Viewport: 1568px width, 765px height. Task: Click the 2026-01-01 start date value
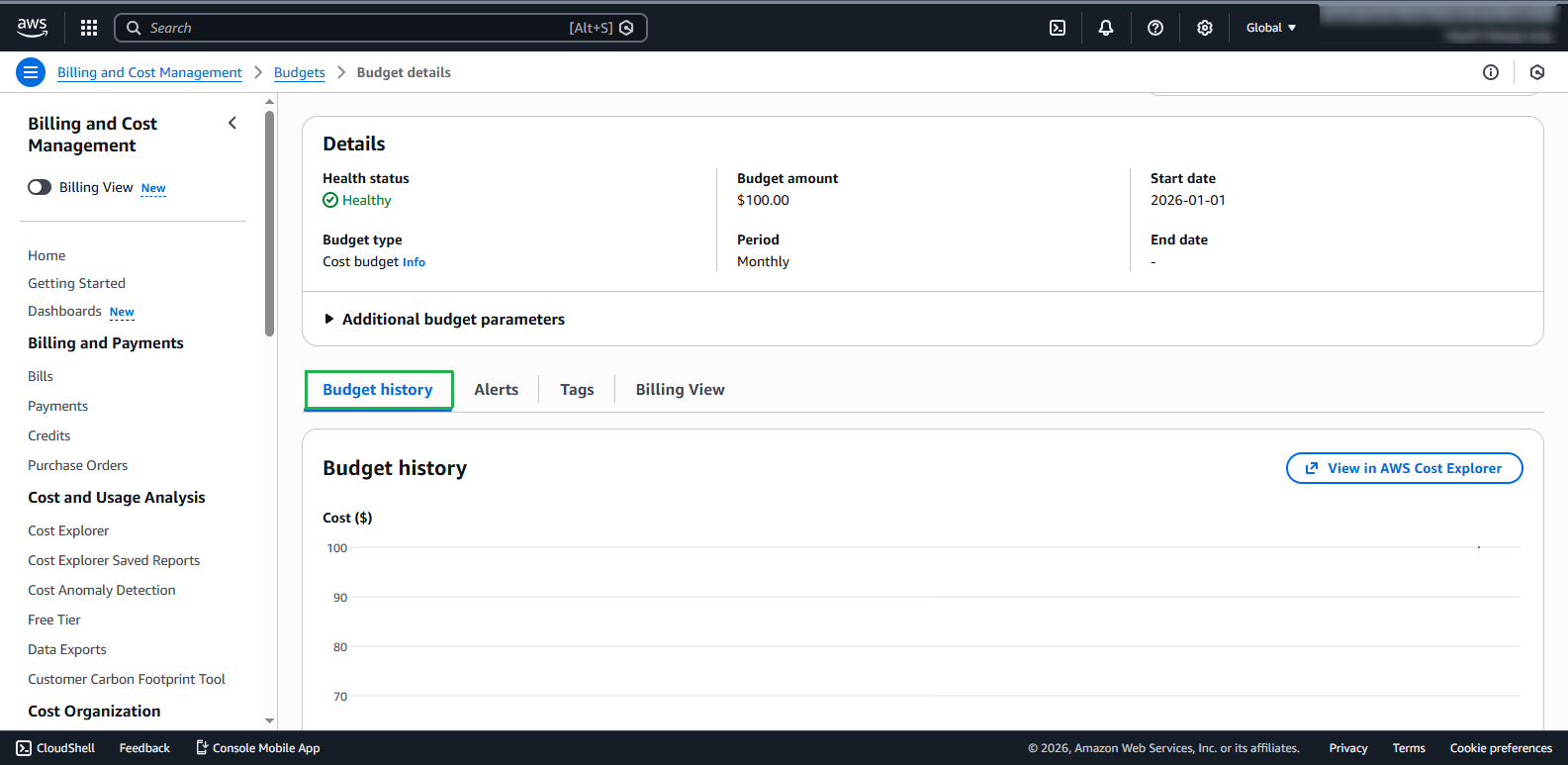coord(1188,200)
